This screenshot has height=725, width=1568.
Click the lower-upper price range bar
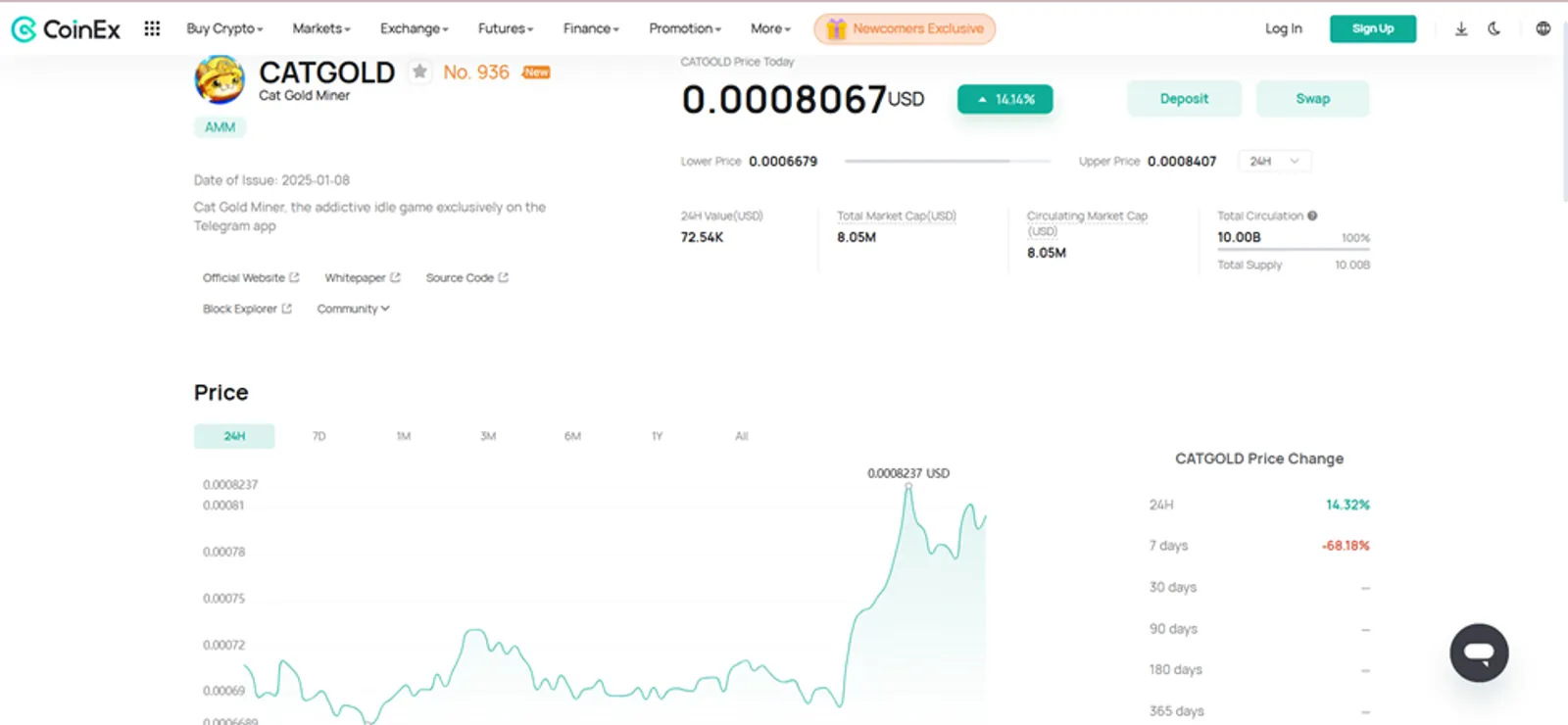(947, 161)
